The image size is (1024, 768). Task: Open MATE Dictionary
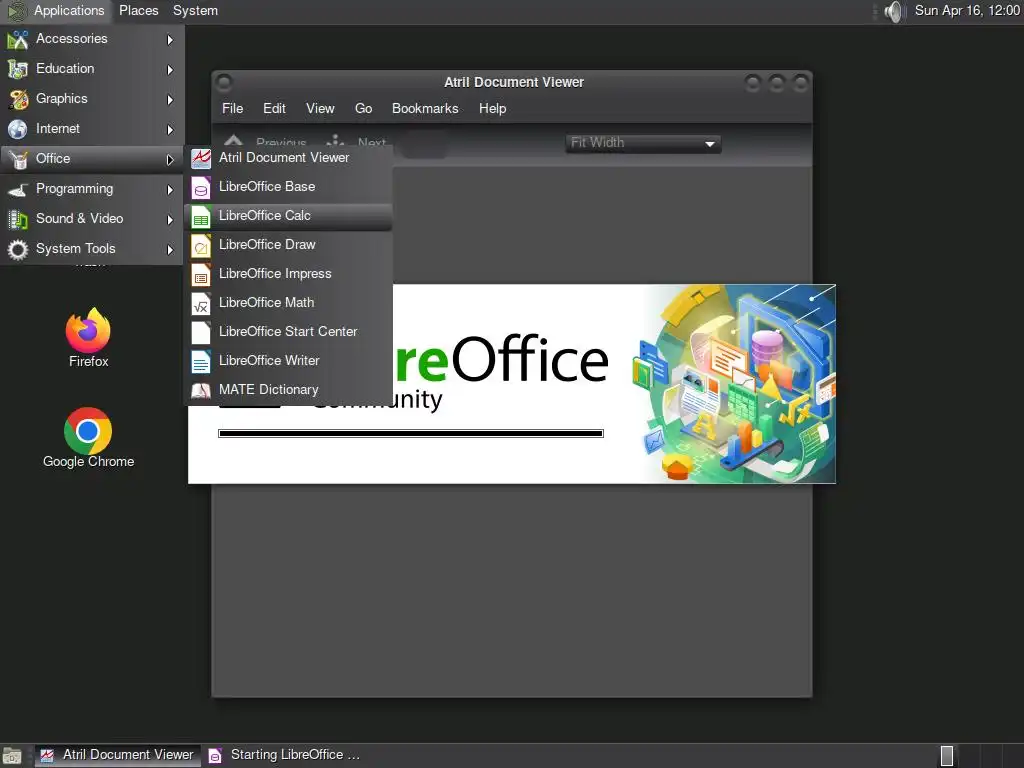pyautogui.click(x=288, y=390)
